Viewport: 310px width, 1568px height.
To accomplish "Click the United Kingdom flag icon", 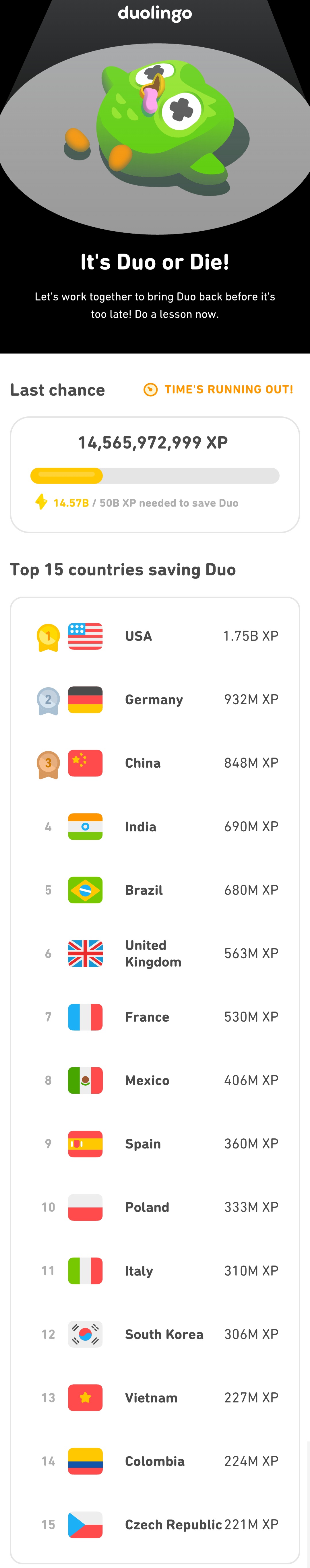I will point(85,953).
